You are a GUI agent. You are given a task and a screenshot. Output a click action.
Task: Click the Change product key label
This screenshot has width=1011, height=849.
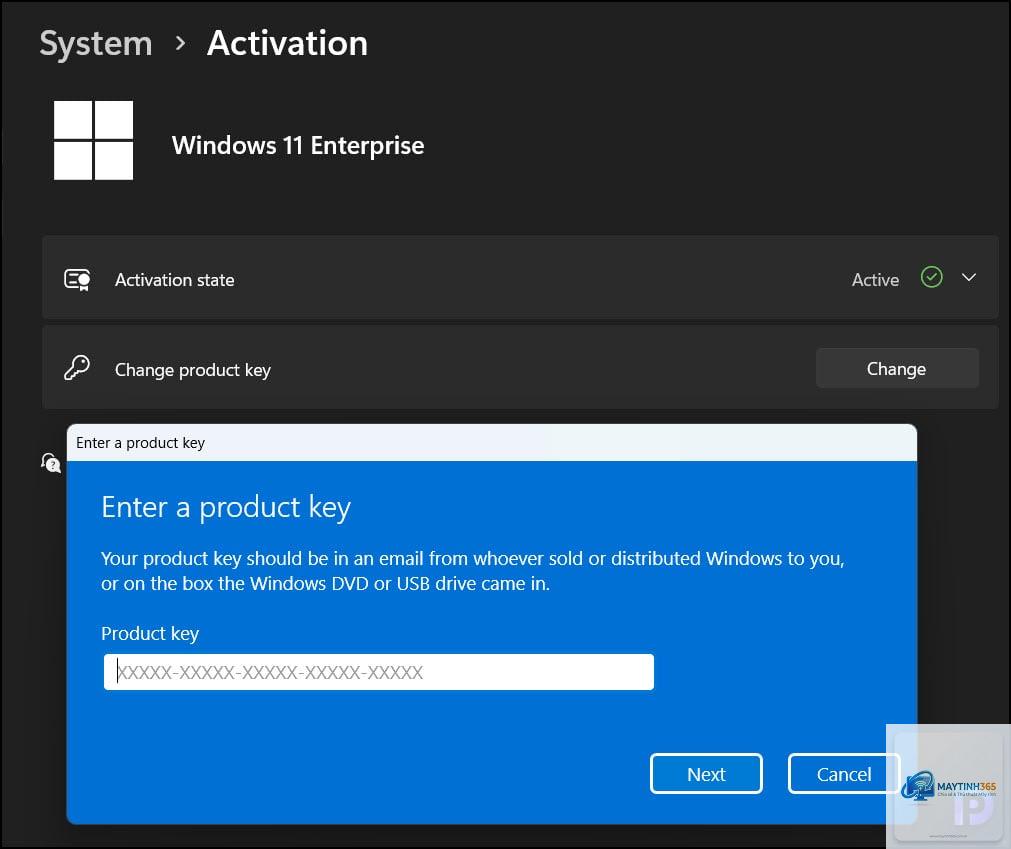coord(193,370)
